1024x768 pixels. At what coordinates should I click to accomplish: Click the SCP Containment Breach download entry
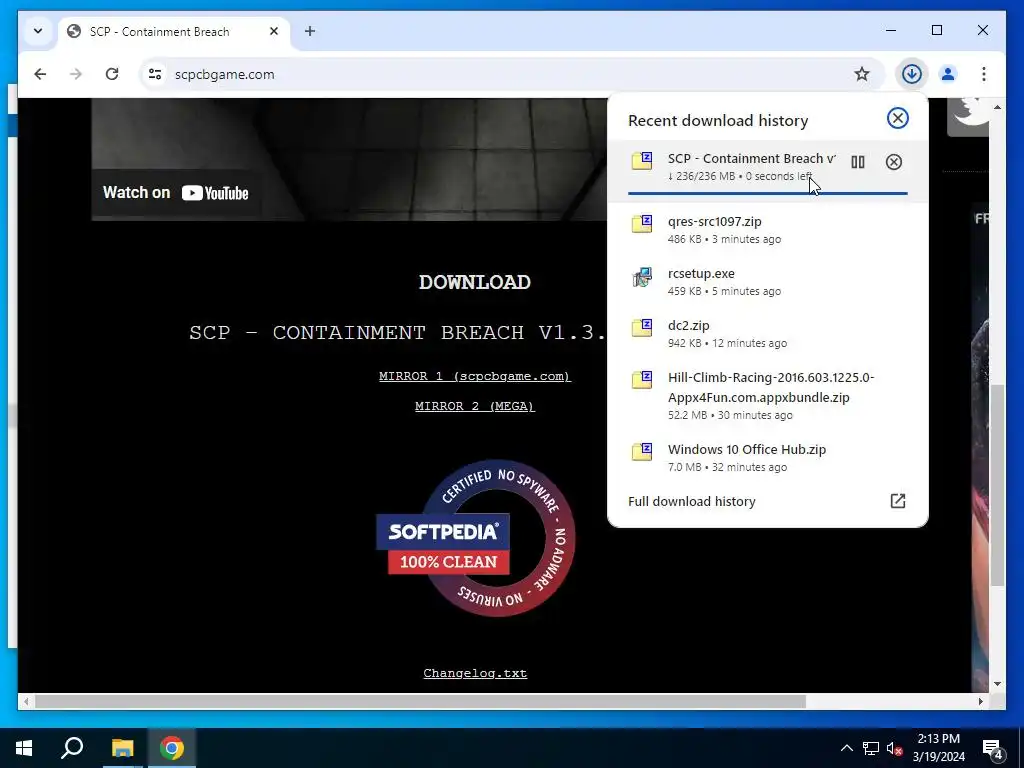point(767,171)
